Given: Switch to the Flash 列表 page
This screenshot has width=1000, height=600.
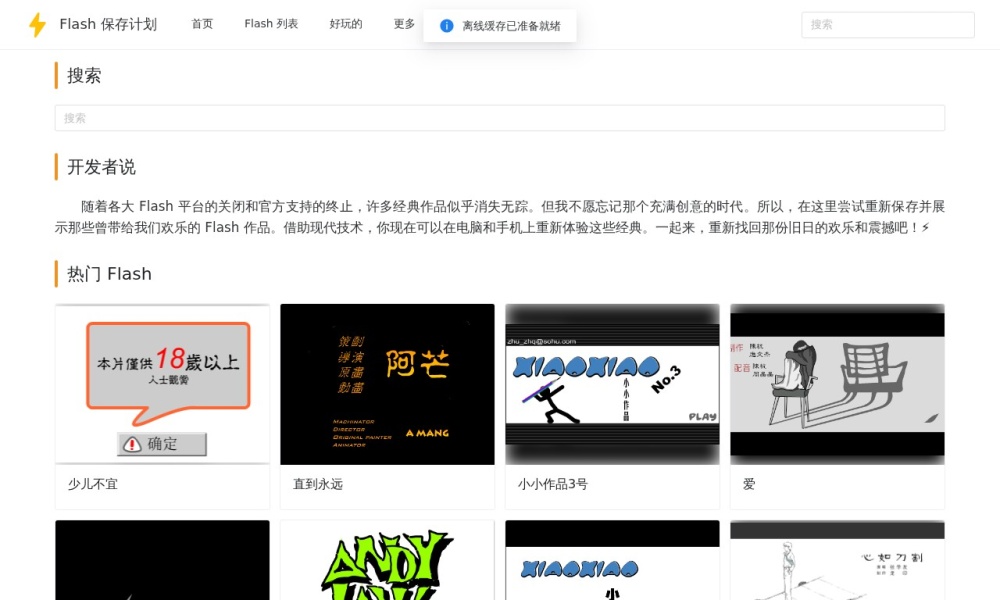Looking at the screenshot, I should pyautogui.click(x=270, y=24).
